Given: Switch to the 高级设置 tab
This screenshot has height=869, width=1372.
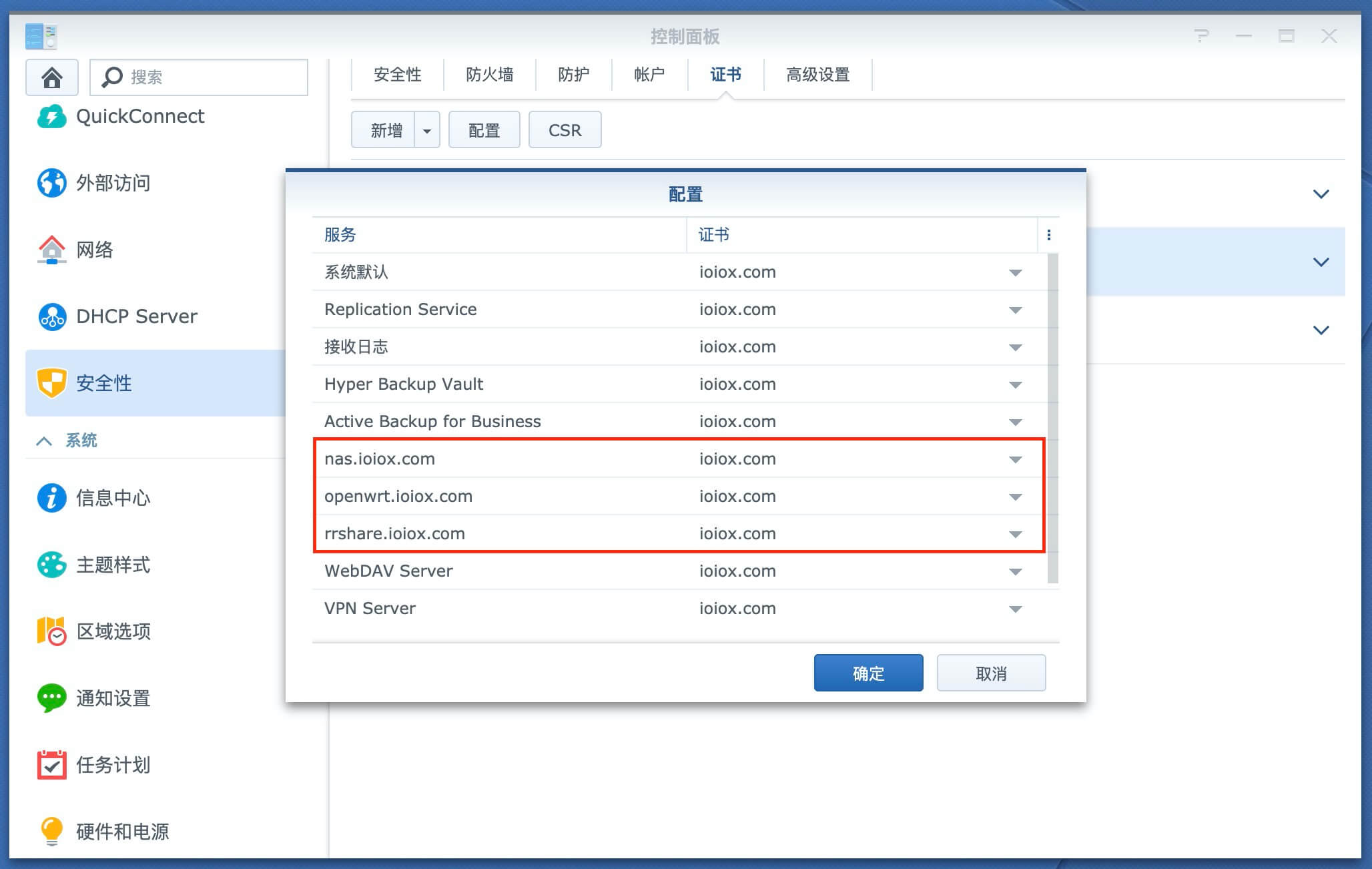Looking at the screenshot, I should [817, 75].
